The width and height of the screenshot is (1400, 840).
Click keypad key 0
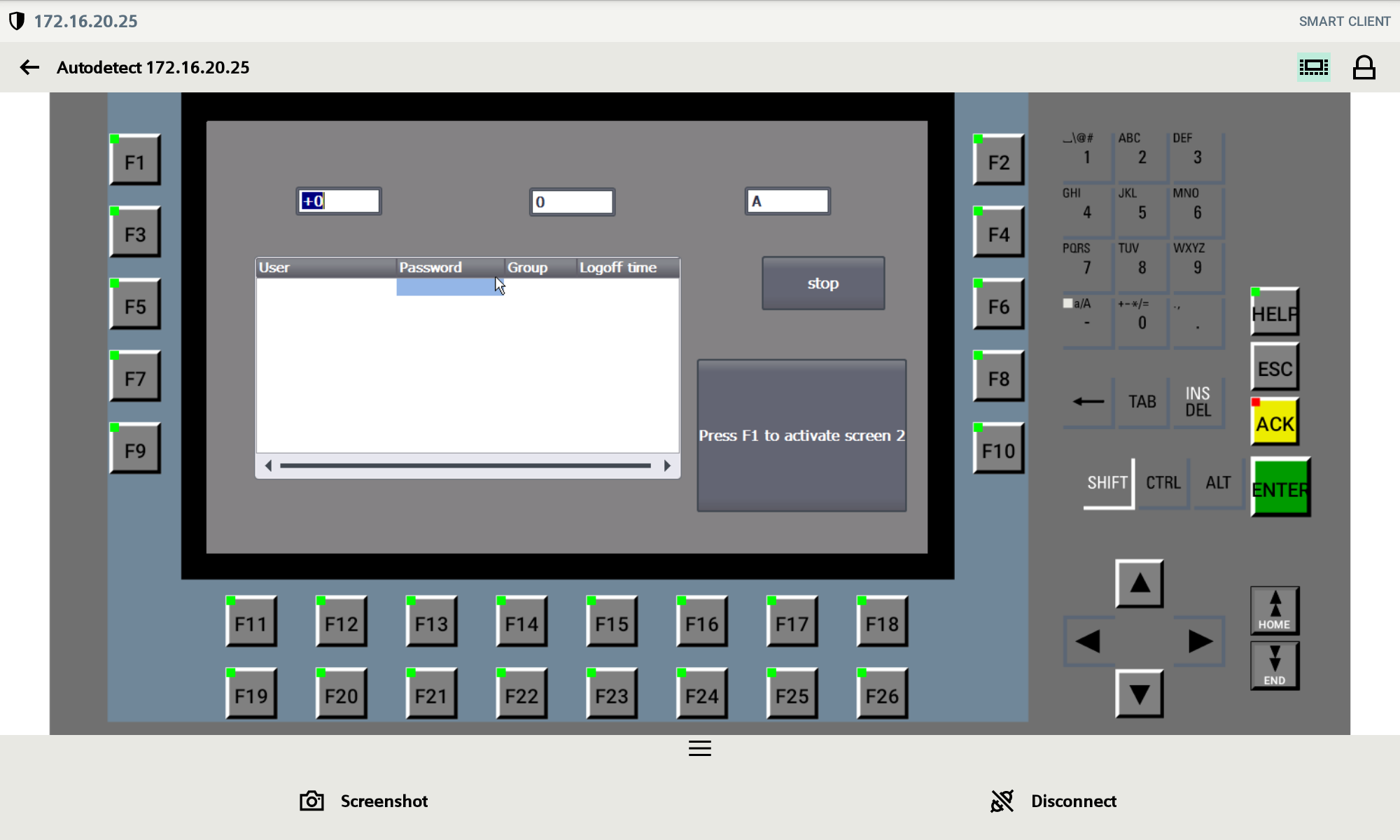pos(1142,323)
